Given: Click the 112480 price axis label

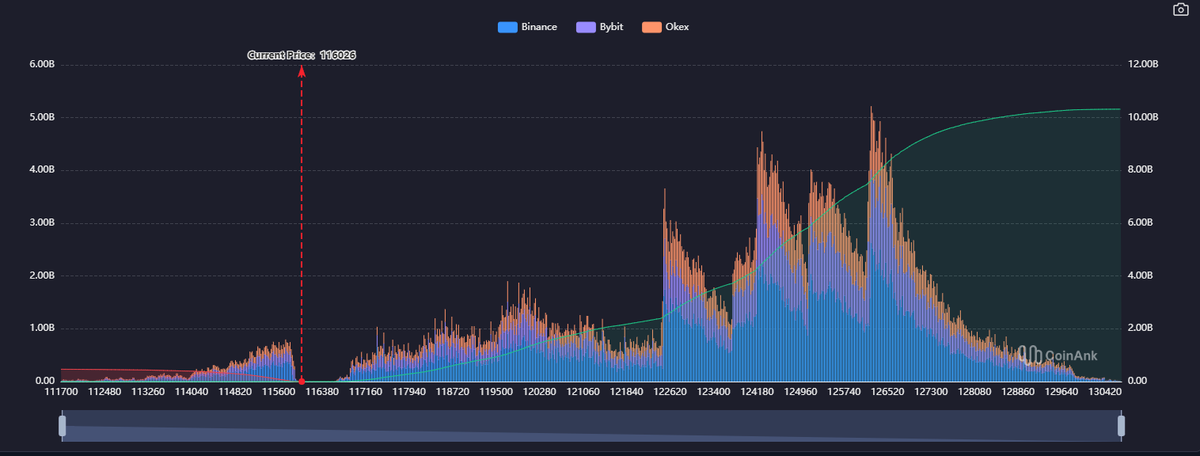Looking at the screenshot, I should pos(105,392).
